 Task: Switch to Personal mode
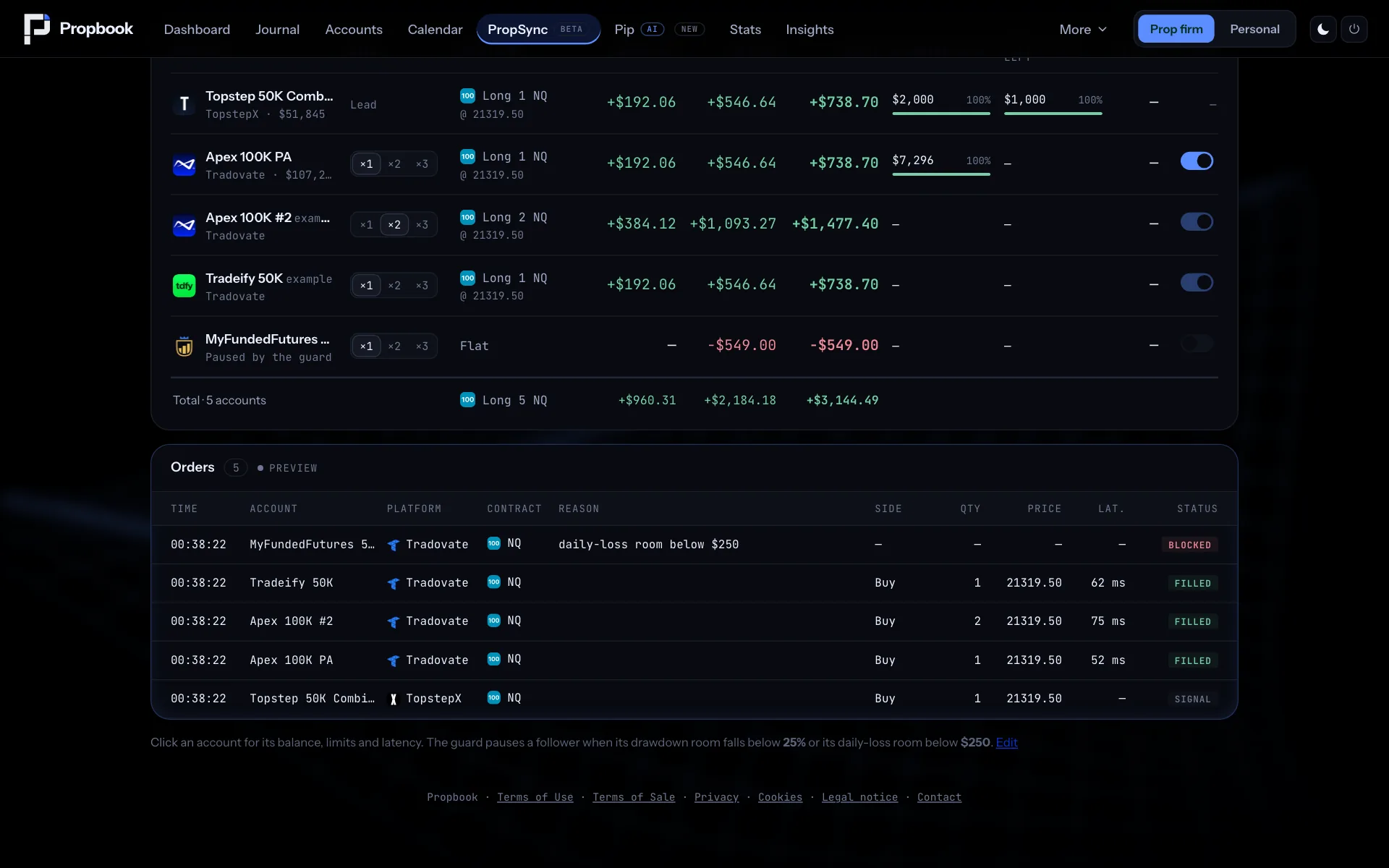pyautogui.click(x=1254, y=29)
